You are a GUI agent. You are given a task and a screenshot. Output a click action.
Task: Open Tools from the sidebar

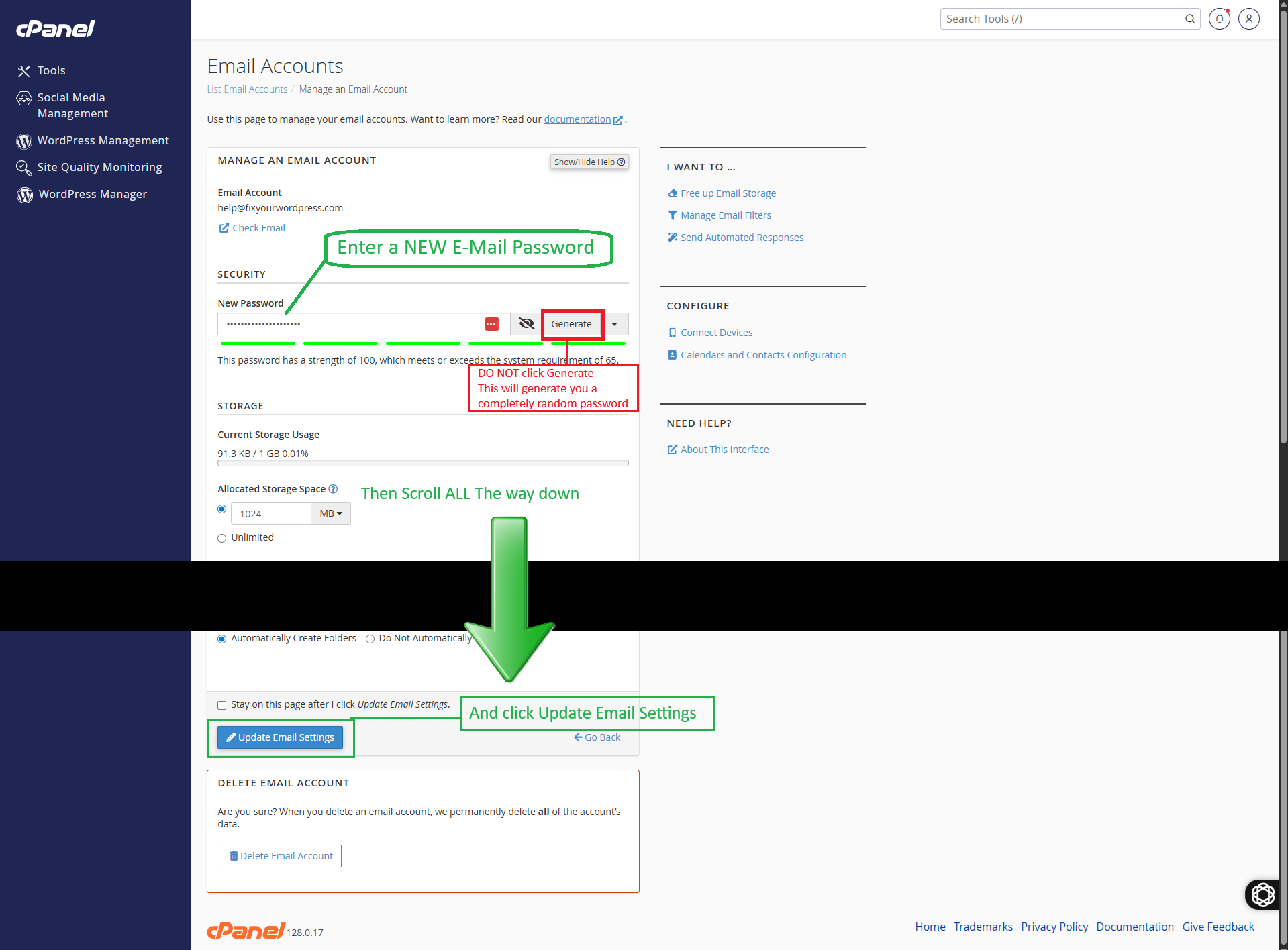[51, 70]
